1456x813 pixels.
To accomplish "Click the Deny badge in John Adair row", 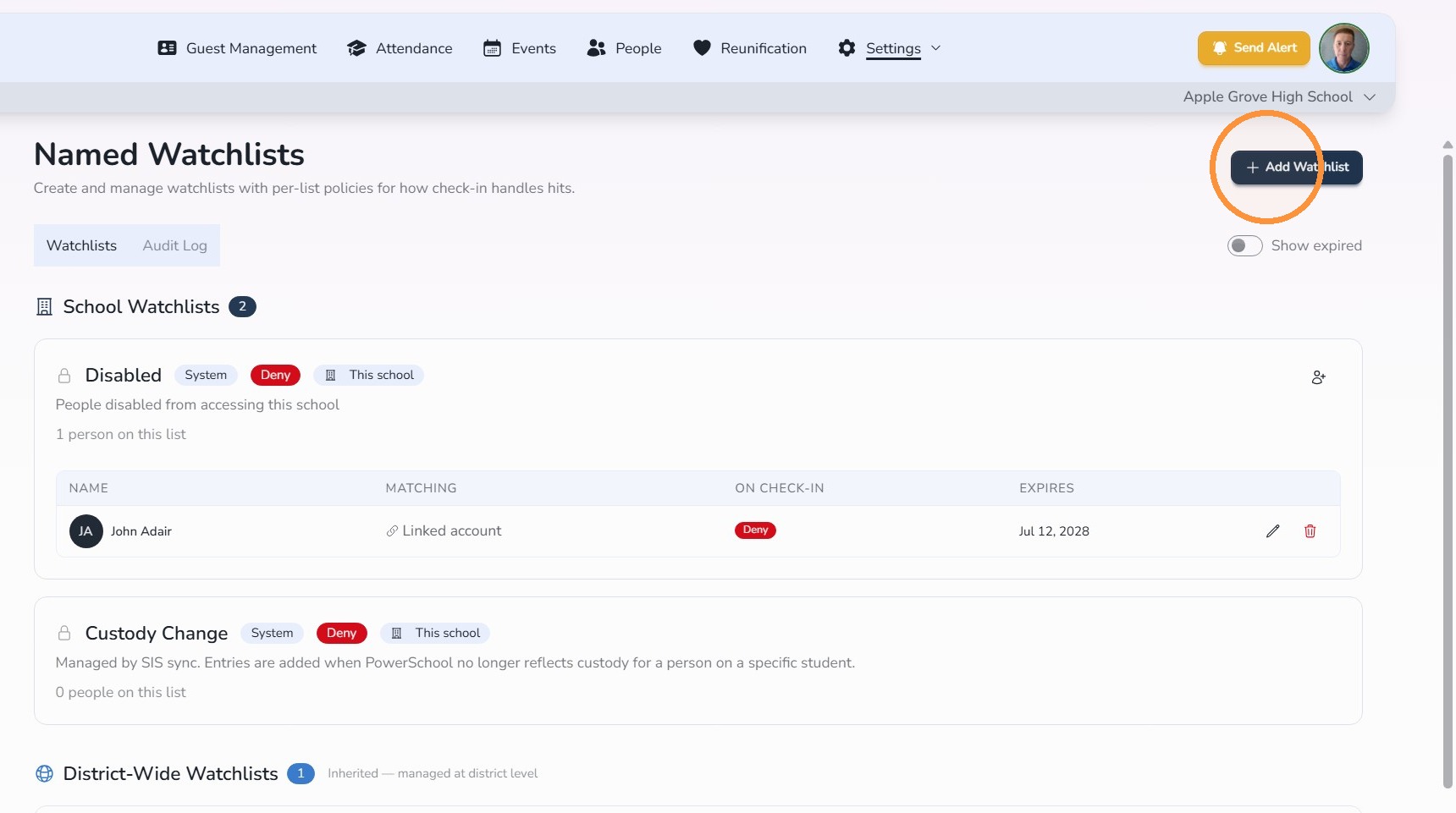I will point(755,530).
